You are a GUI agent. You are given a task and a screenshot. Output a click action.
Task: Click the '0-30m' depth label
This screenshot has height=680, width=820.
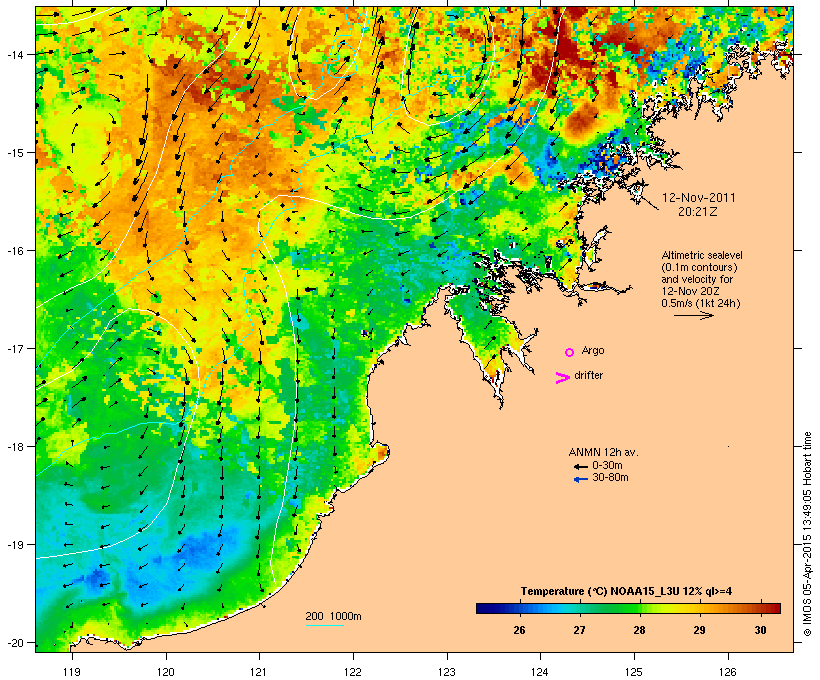(x=607, y=466)
